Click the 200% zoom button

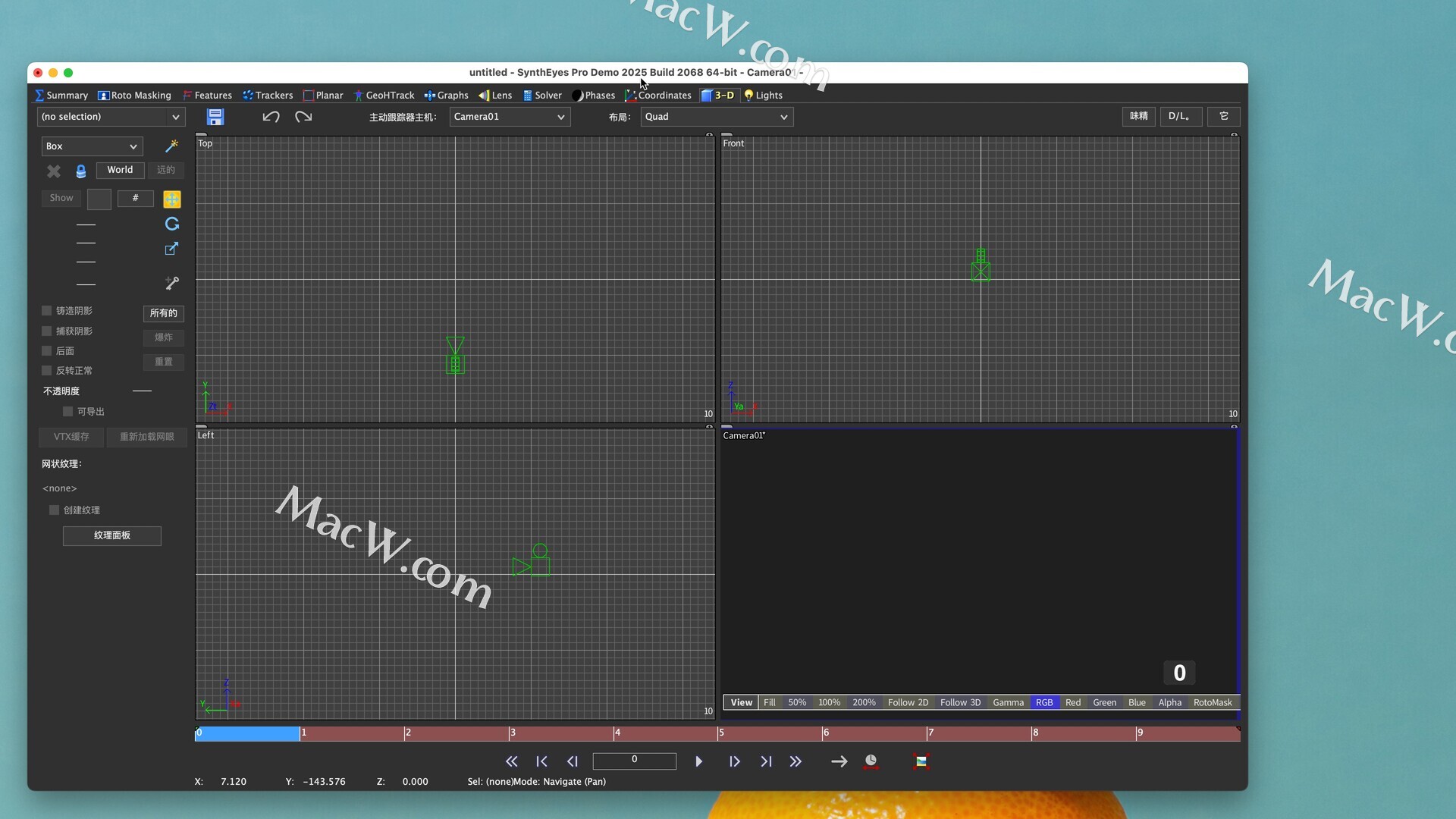[x=864, y=703]
